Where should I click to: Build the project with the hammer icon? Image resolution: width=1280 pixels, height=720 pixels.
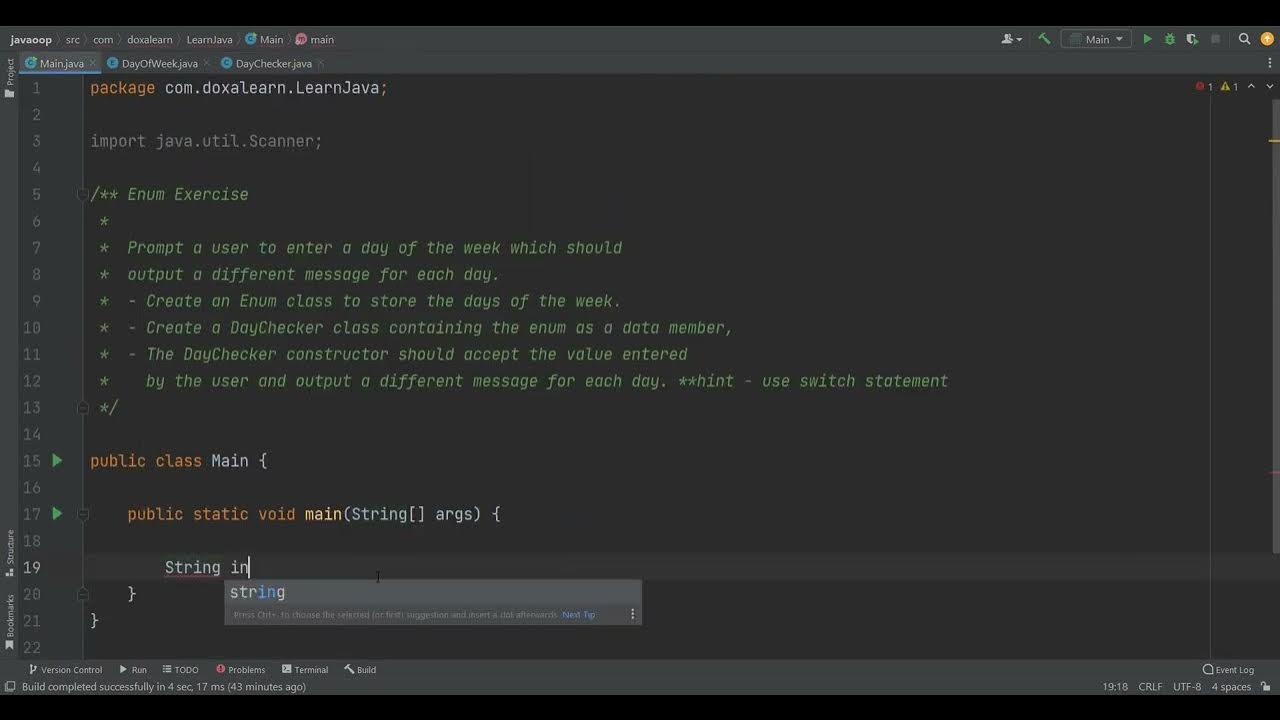(x=1044, y=39)
